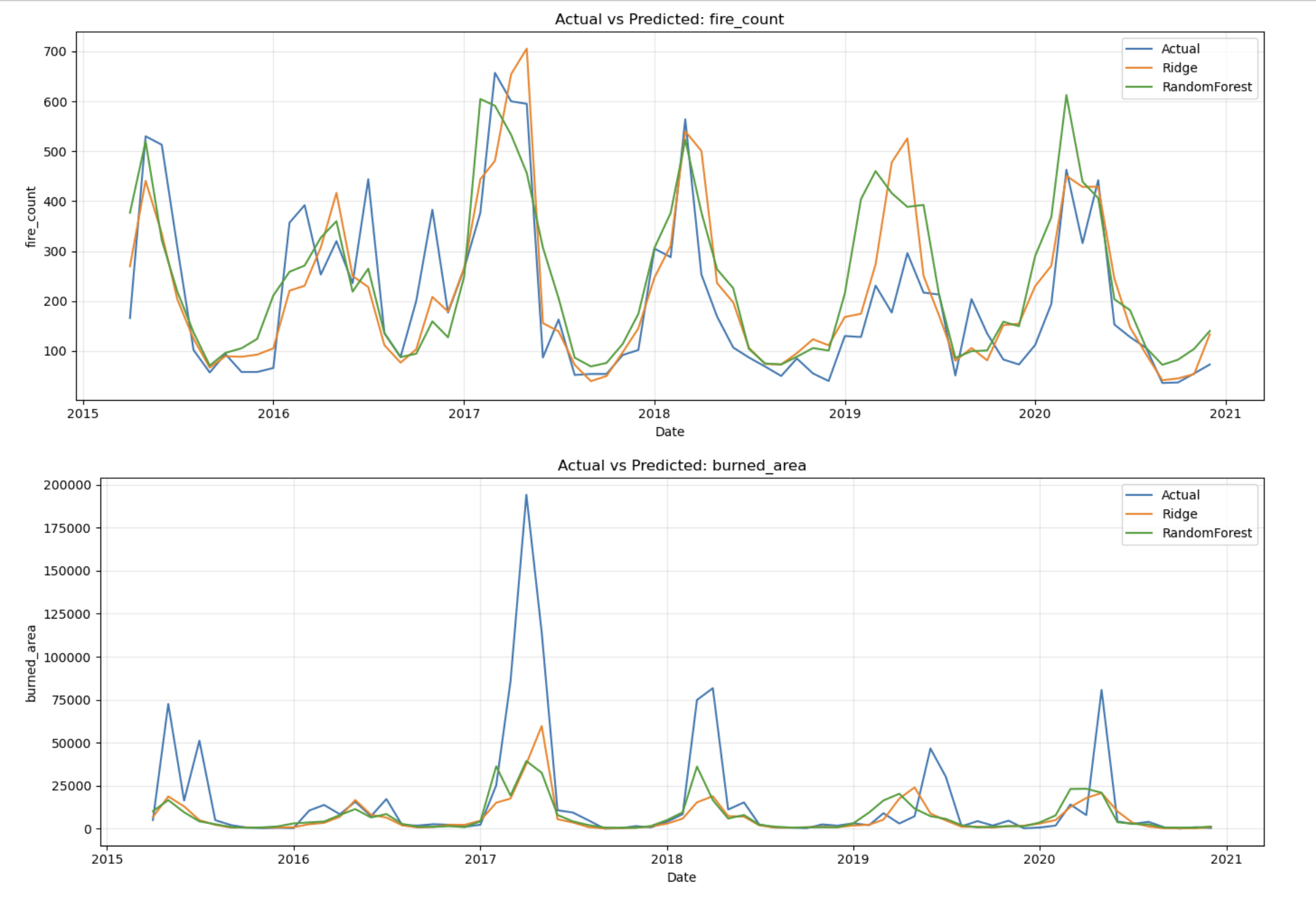Click blue Actual swatch in burned_area legend
The height and width of the screenshot is (904, 1316).
click(1138, 495)
